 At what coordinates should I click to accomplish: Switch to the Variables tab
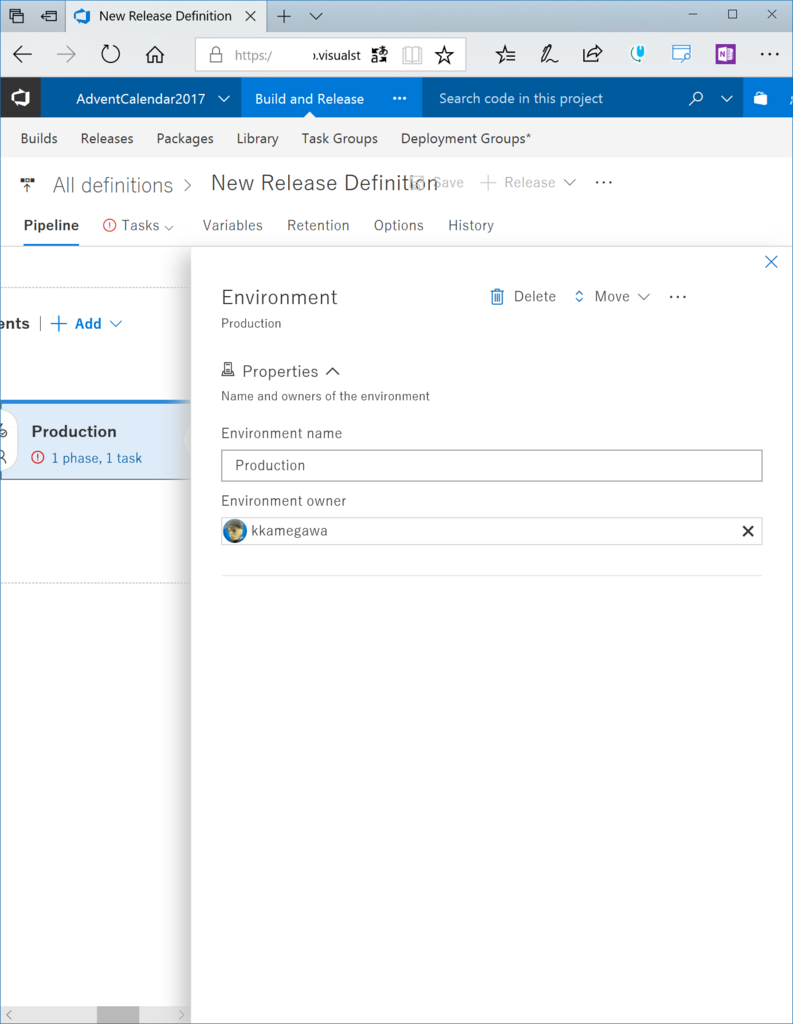point(233,225)
